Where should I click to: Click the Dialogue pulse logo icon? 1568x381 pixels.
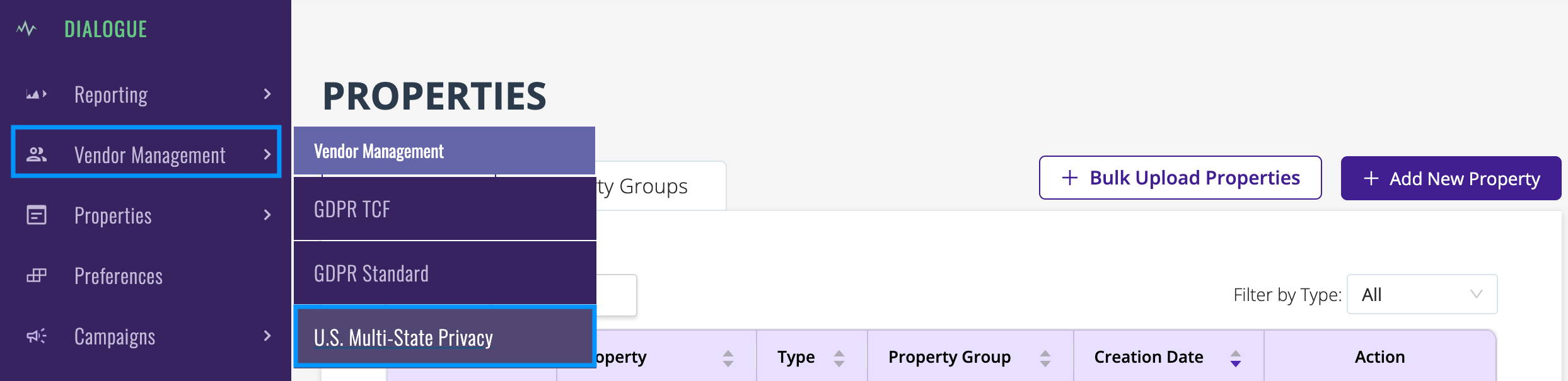click(26, 29)
